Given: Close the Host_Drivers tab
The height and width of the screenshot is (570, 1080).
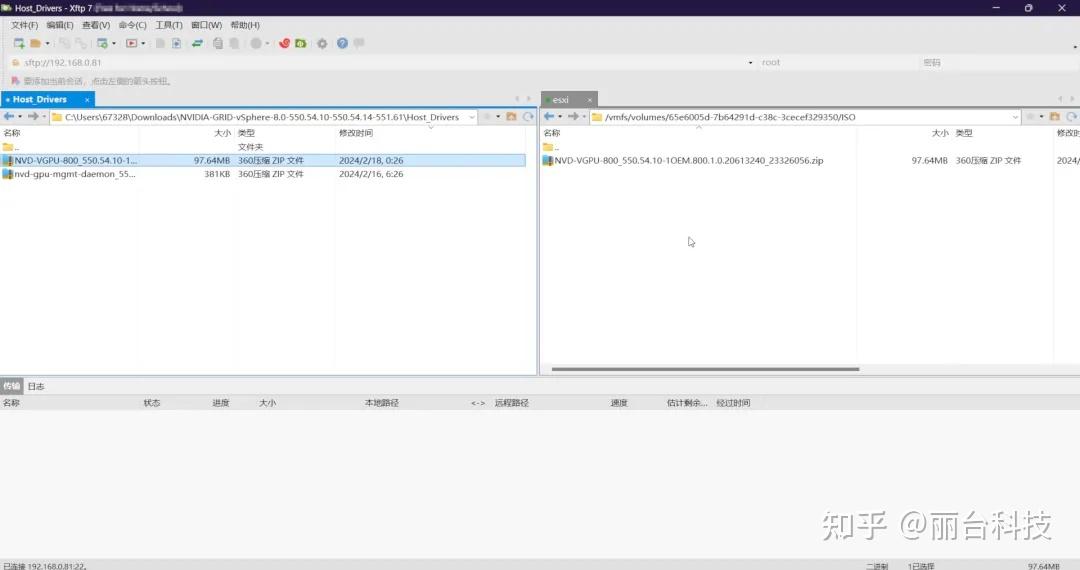Looking at the screenshot, I should [87, 100].
